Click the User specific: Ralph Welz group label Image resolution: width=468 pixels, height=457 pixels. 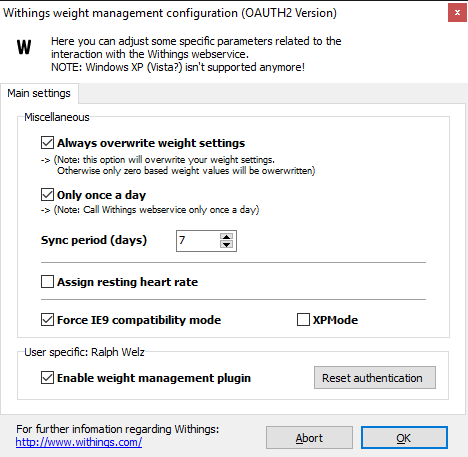click(x=84, y=352)
